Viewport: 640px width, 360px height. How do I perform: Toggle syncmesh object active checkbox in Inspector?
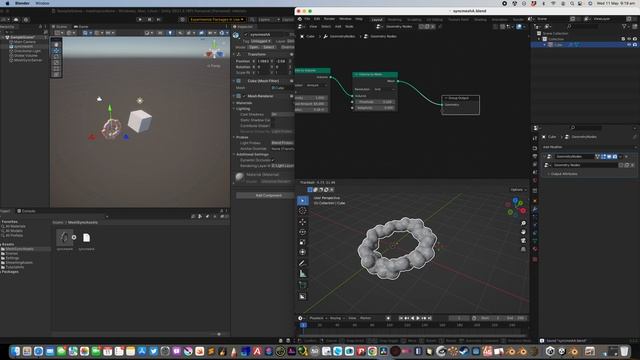[x=246, y=35]
